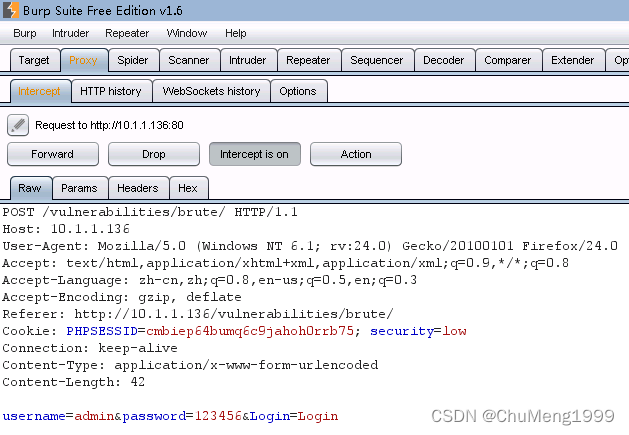Screen dimensions: 629x435
Task: Click the Accept-Encoding: gzip, deflate line
Action: 122,297
